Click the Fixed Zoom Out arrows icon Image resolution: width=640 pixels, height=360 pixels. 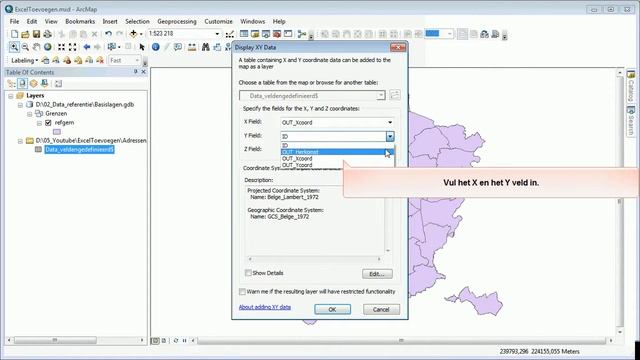coord(73,47)
